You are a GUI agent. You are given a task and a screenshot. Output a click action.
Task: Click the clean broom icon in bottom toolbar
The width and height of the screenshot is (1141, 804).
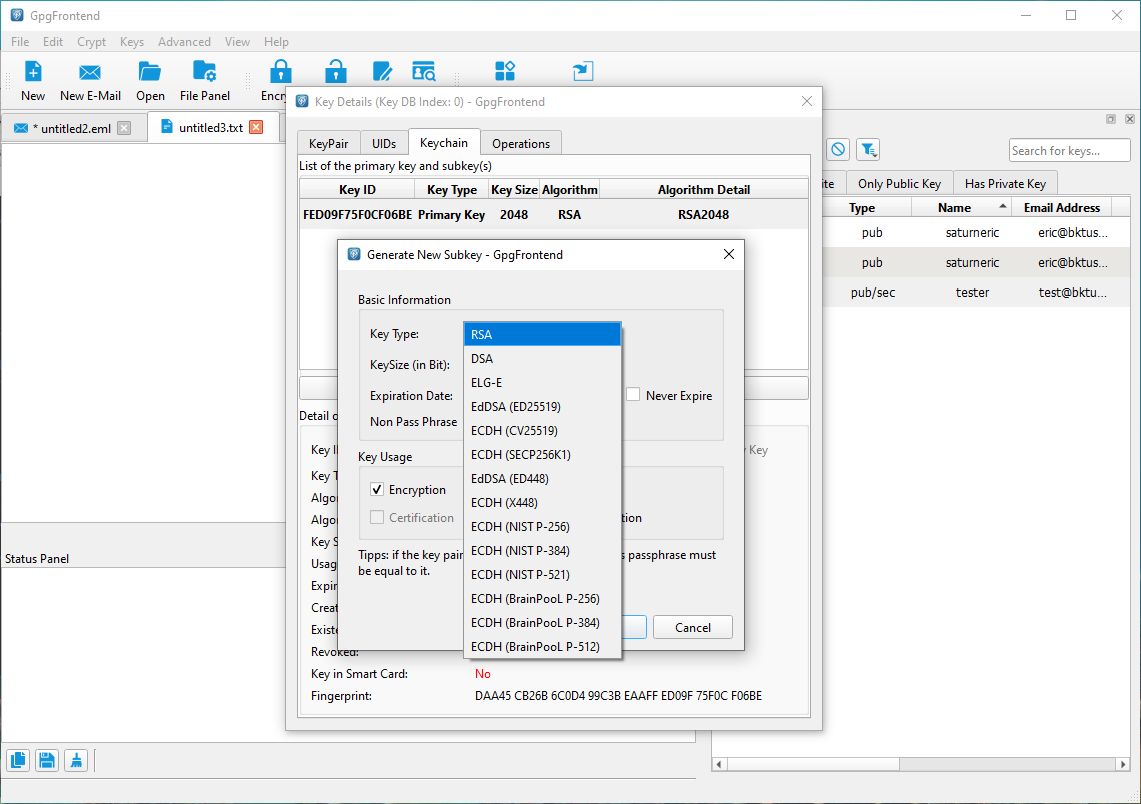tap(76, 760)
